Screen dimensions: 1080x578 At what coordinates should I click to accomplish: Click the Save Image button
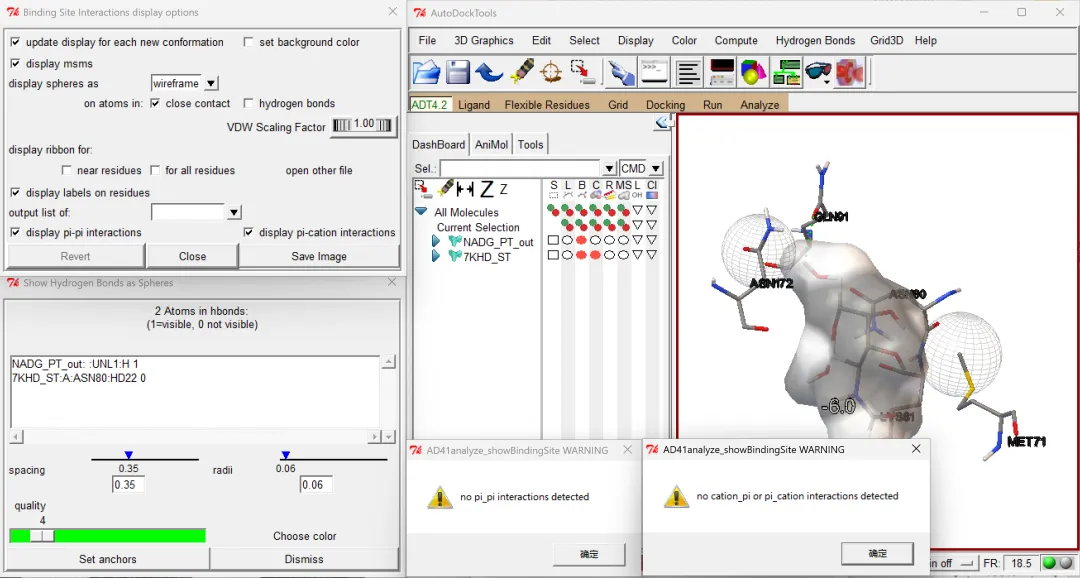[x=319, y=256]
